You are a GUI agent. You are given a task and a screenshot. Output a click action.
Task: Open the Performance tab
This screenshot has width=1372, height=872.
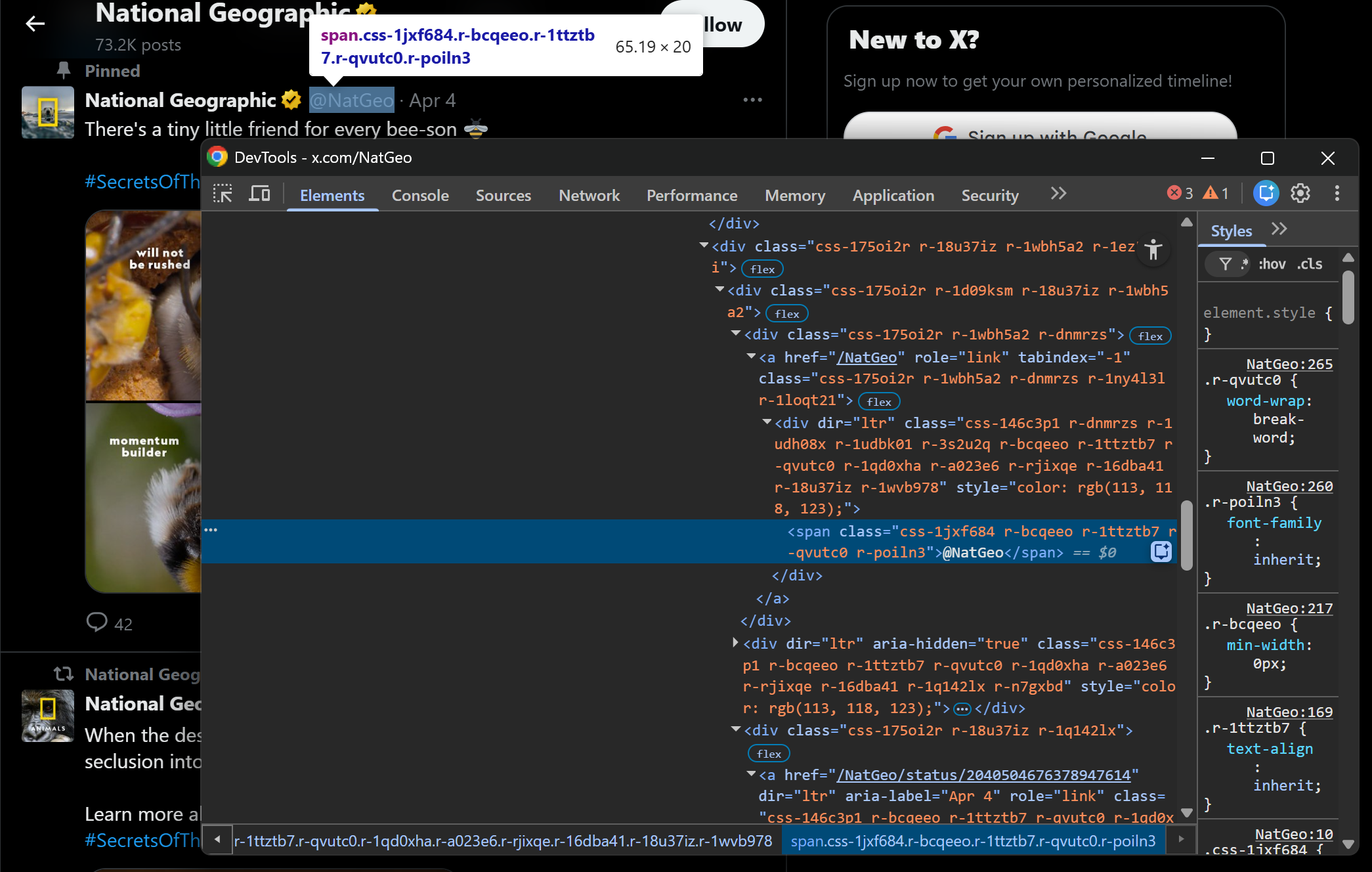pyautogui.click(x=692, y=195)
